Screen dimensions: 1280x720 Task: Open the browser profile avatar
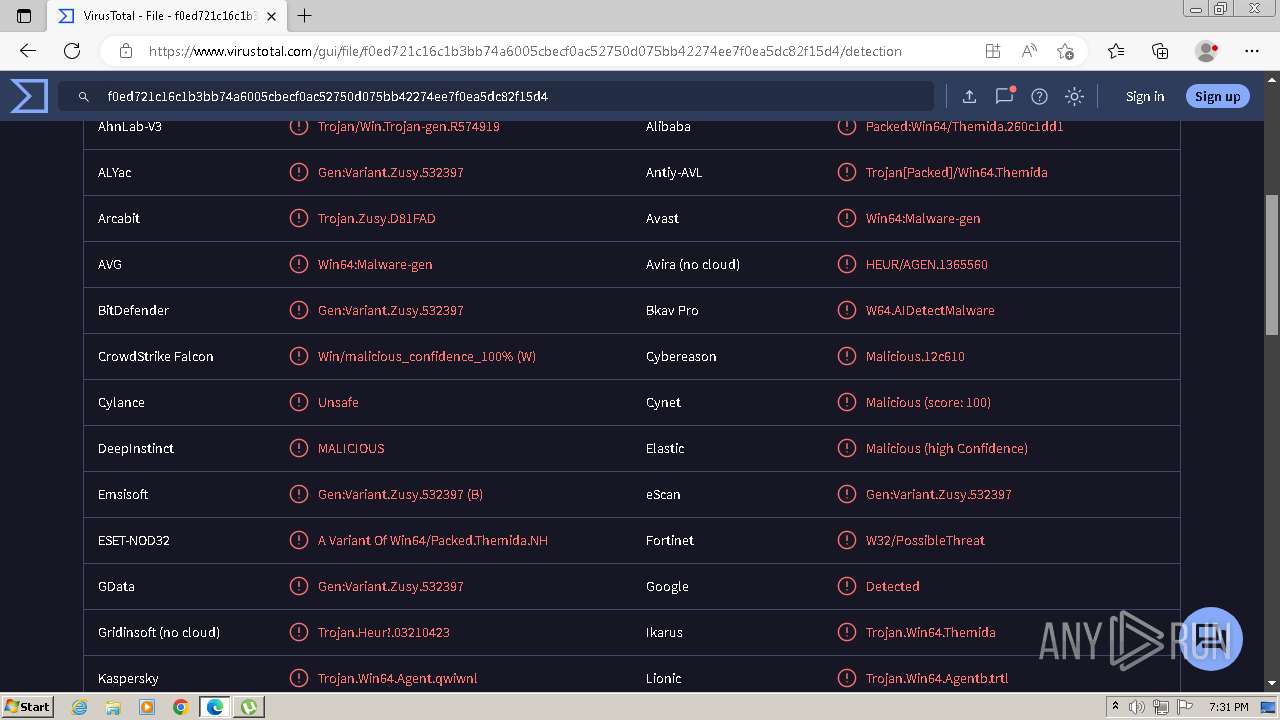click(x=1206, y=51)
